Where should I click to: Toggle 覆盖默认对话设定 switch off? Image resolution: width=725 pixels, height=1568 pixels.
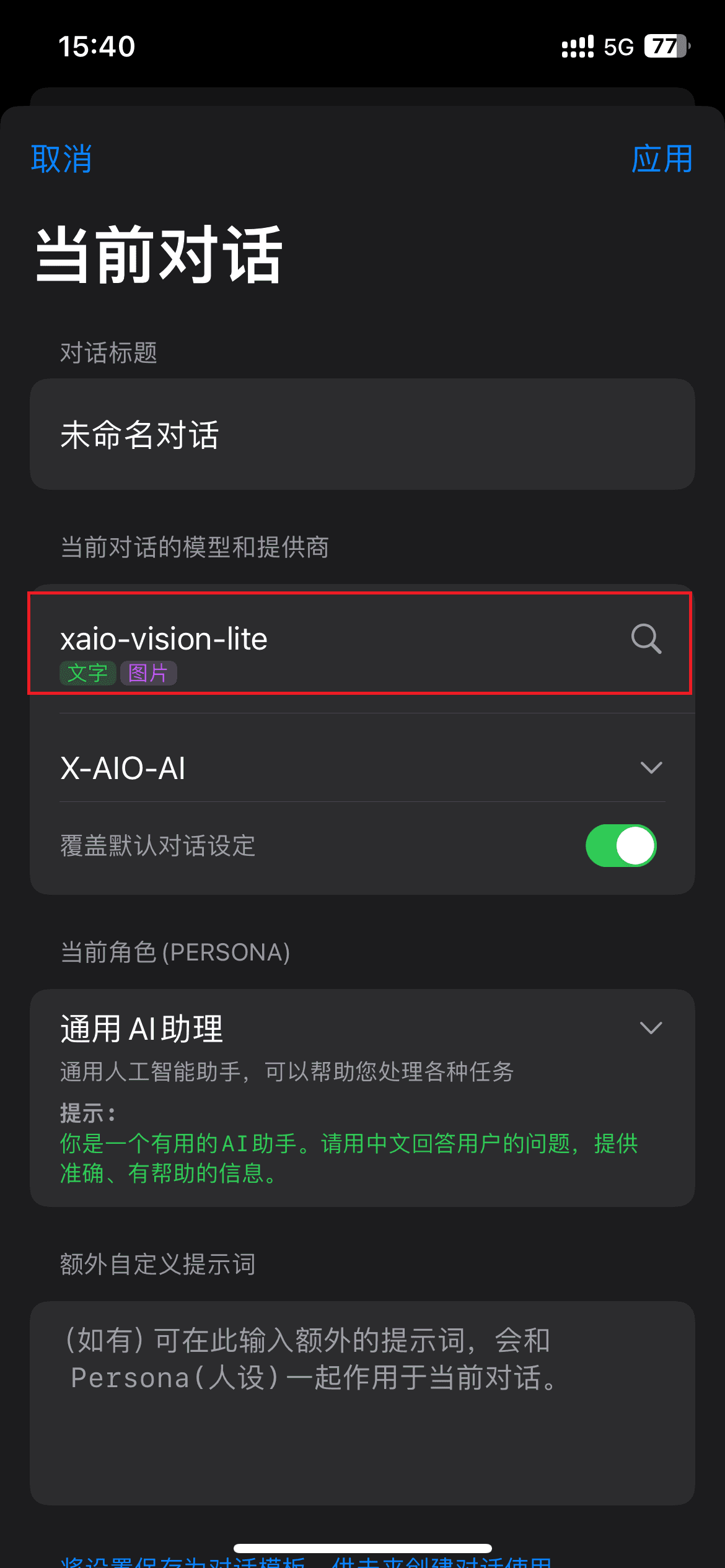pos(621,845)
